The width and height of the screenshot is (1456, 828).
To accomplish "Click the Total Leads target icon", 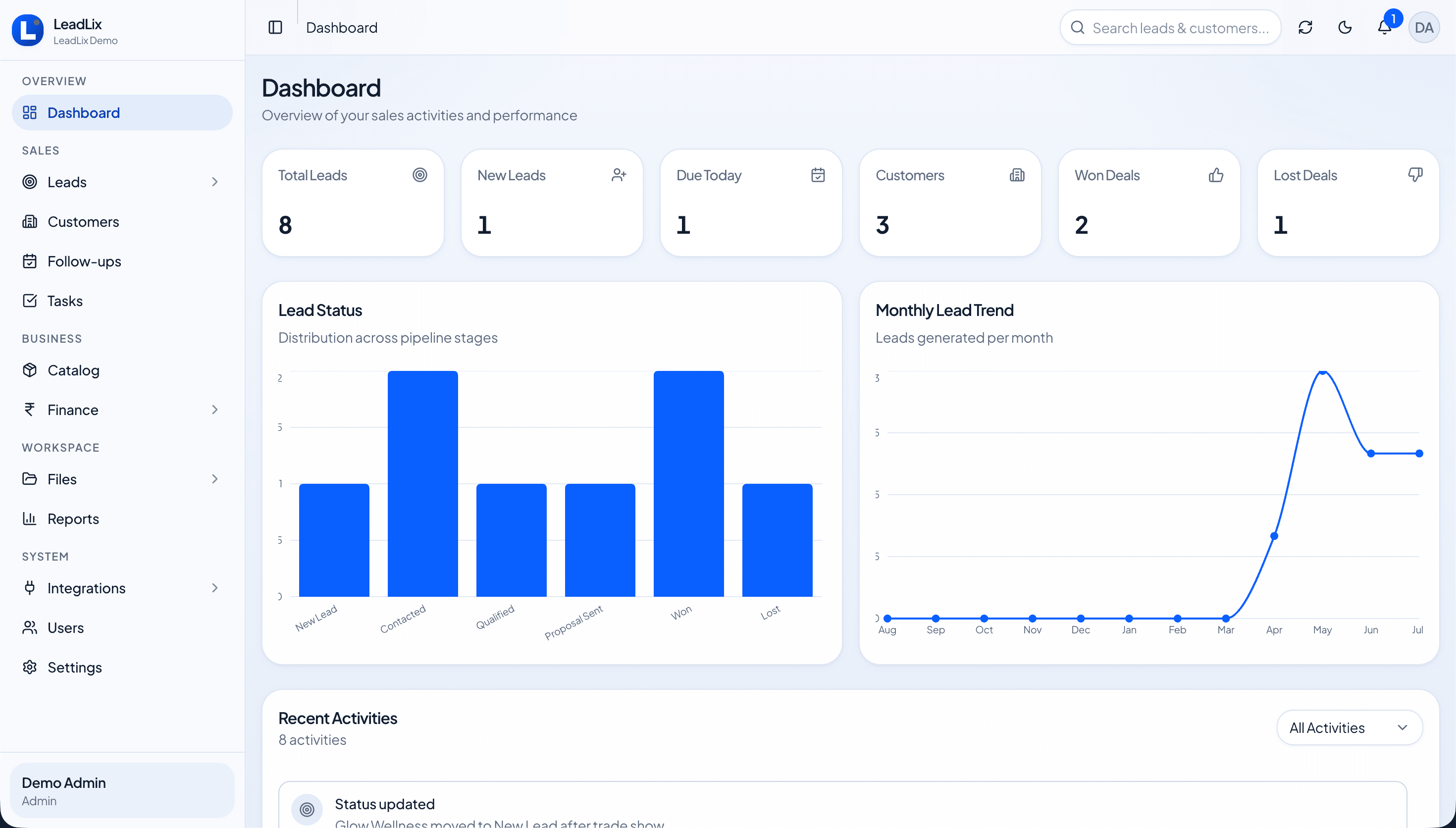I will pos(419,175).
